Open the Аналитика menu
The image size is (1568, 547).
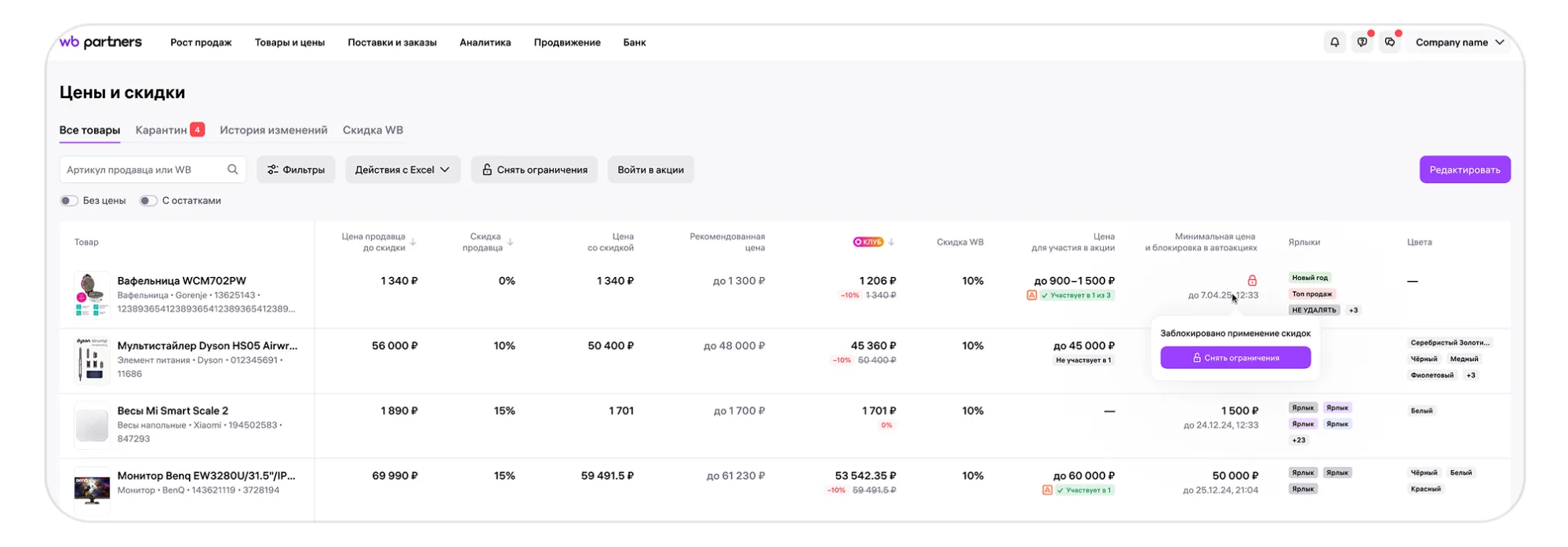485,42
